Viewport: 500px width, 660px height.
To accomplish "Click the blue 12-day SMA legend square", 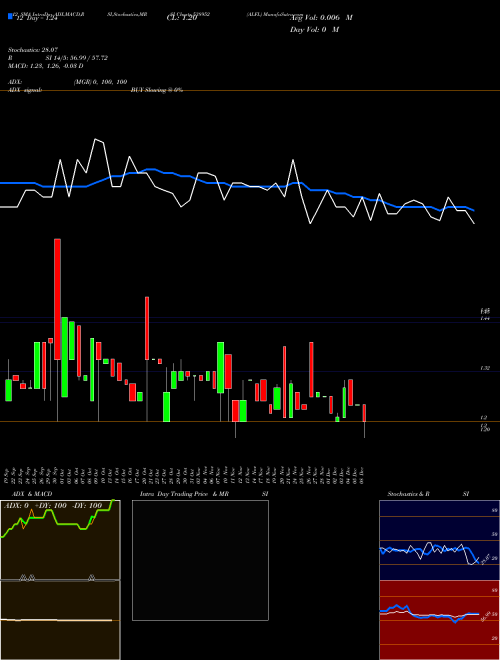I will coord(11,16).
